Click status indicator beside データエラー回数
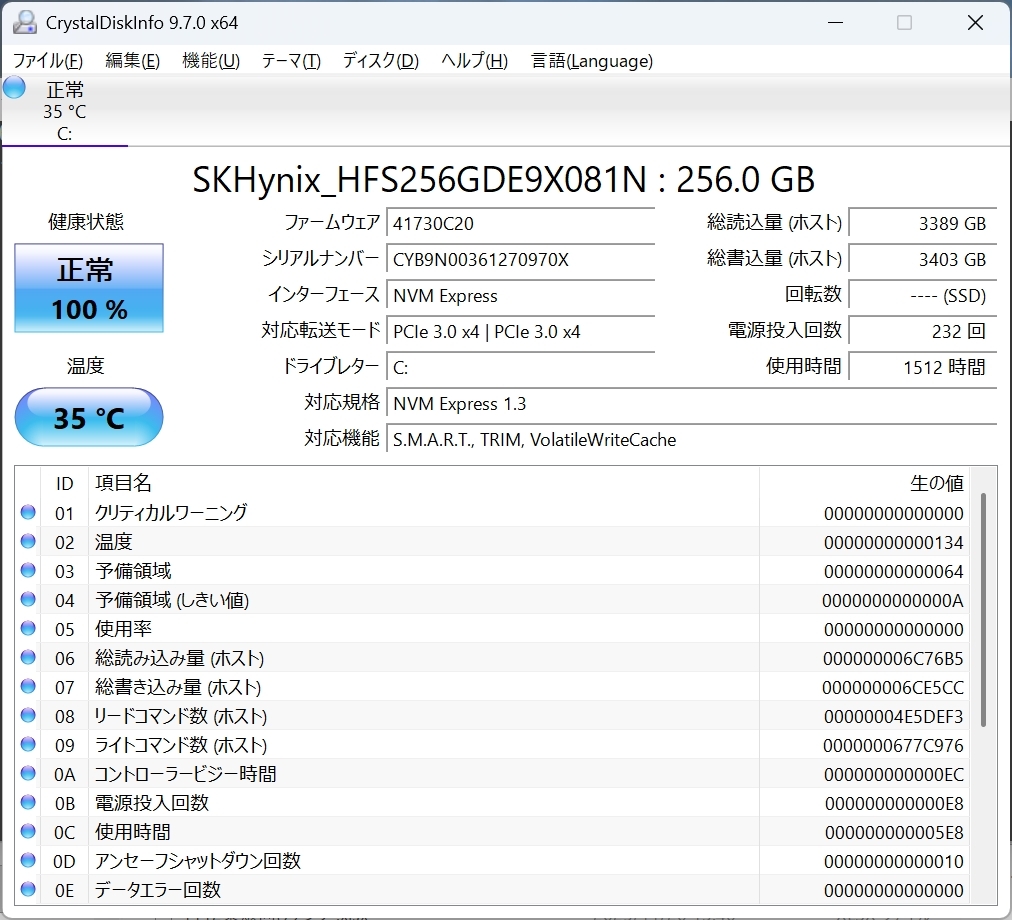This screenshot has width=1012, height=920. coord(27,889)
